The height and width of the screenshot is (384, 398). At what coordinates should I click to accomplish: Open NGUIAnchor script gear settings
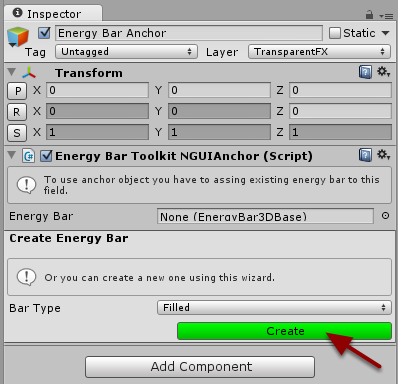tap(383, 155)
